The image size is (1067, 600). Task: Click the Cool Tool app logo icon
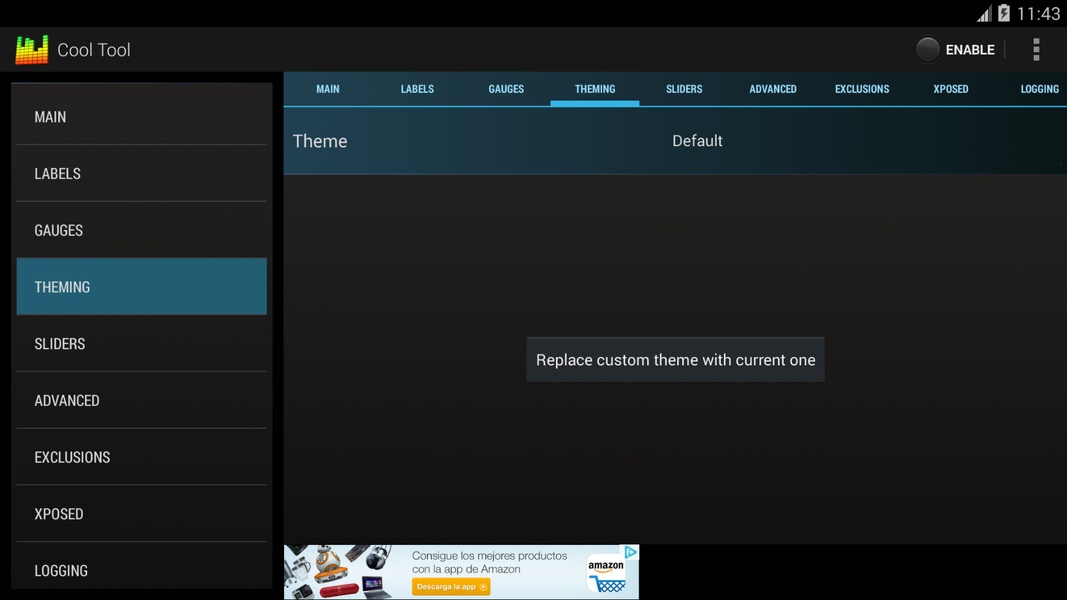(x=31, y=50)
